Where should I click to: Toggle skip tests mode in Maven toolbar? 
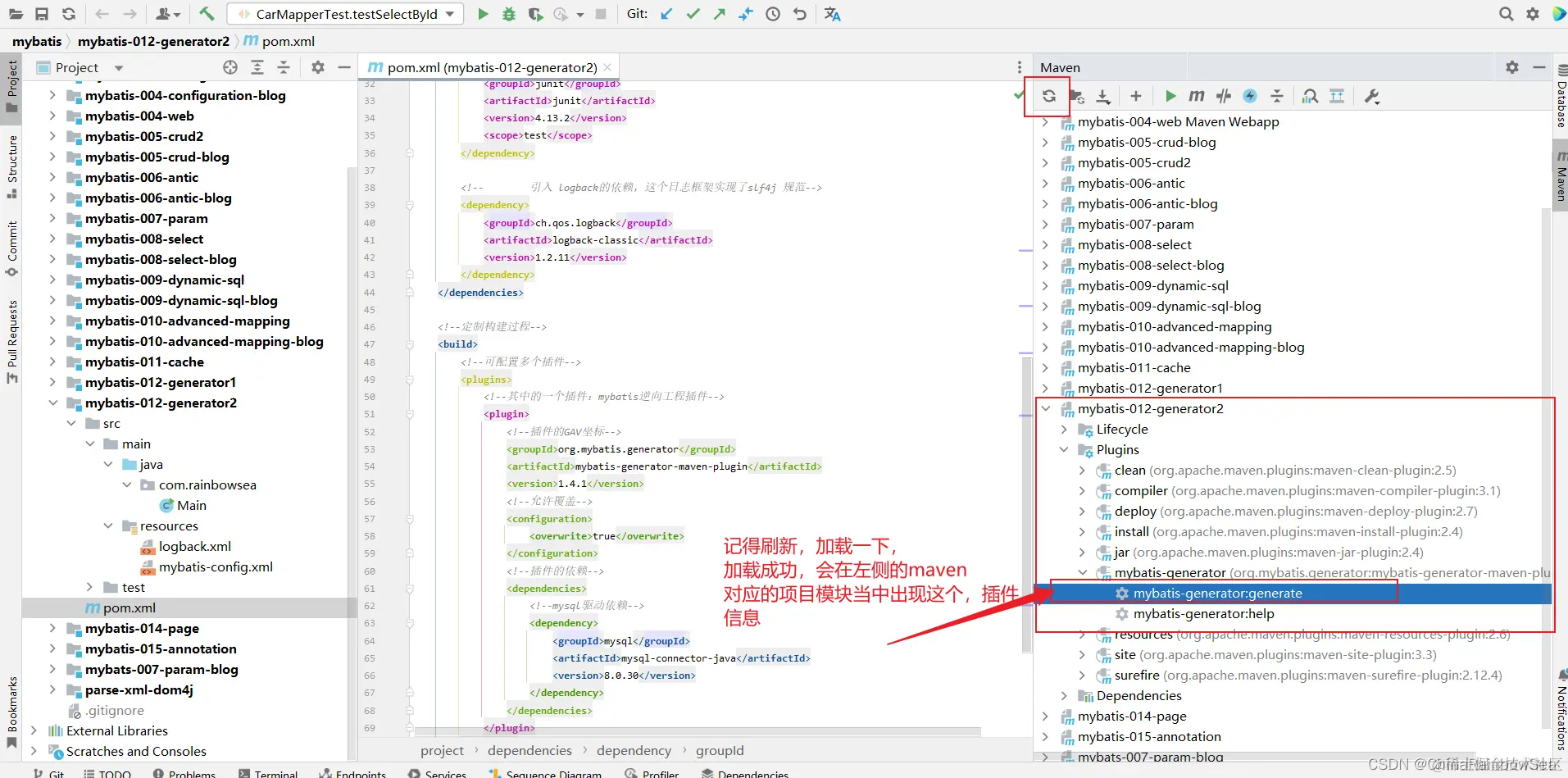coord(1250,96)
